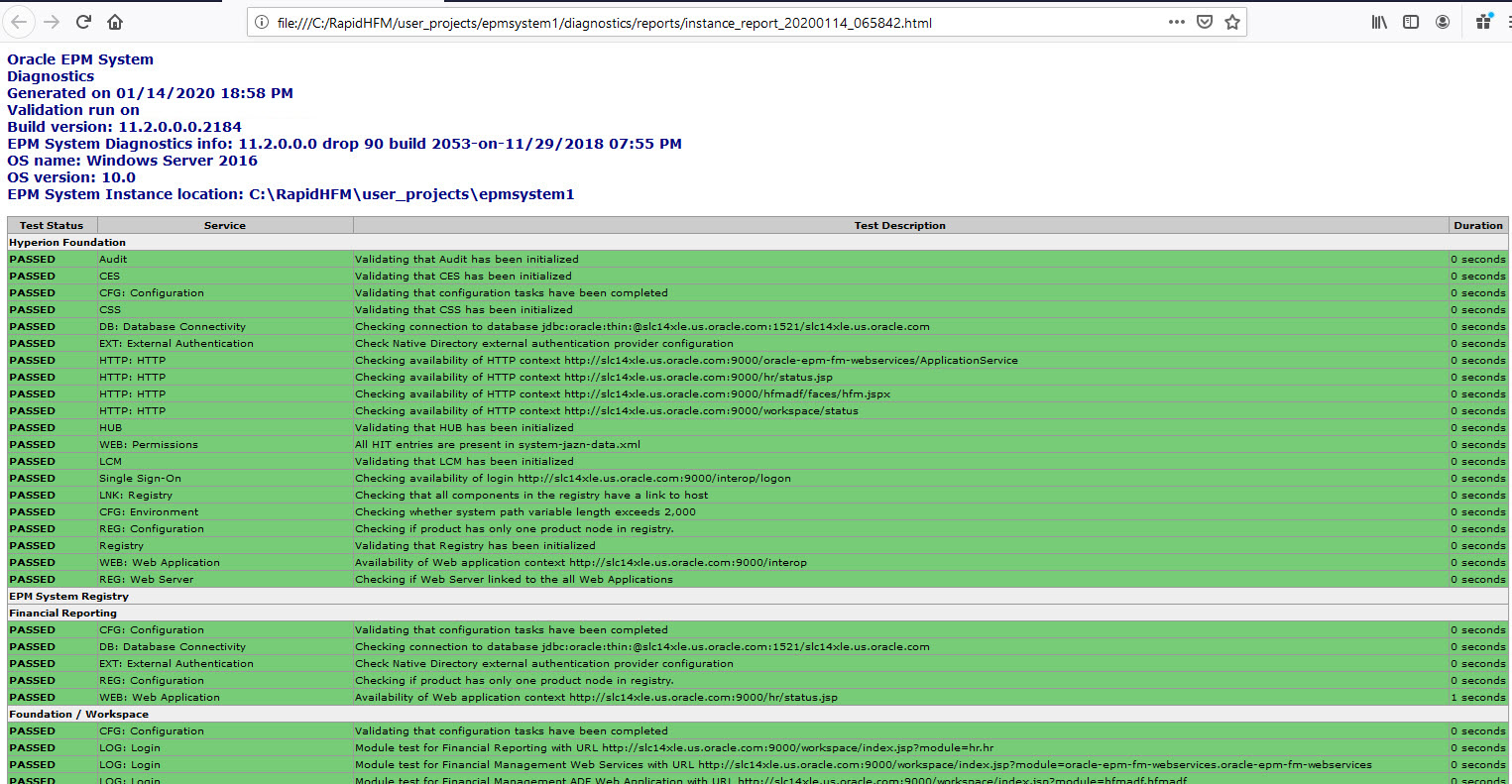Click the 'Oracle EPM System' heading

[x=80, y=59]
